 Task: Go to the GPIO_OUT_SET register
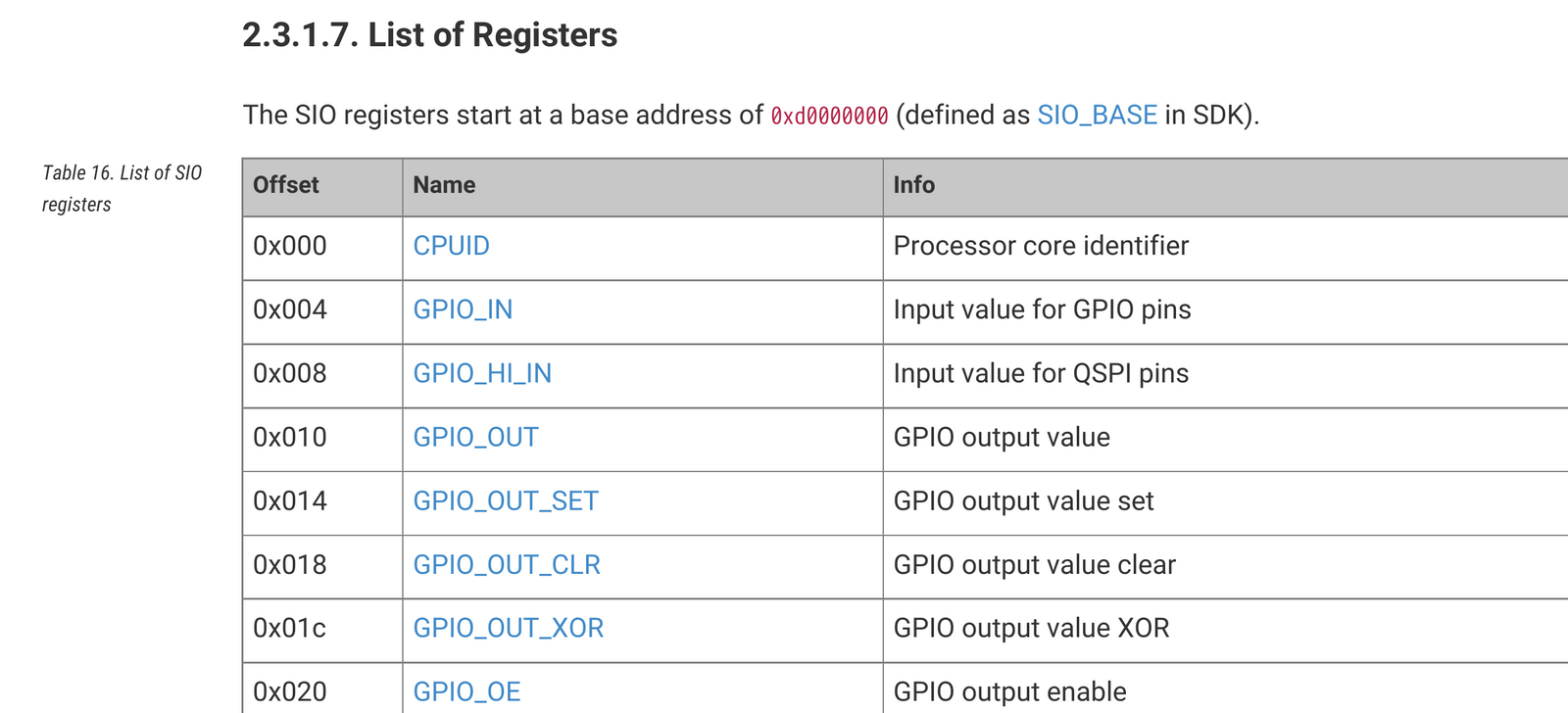[505, 500]
